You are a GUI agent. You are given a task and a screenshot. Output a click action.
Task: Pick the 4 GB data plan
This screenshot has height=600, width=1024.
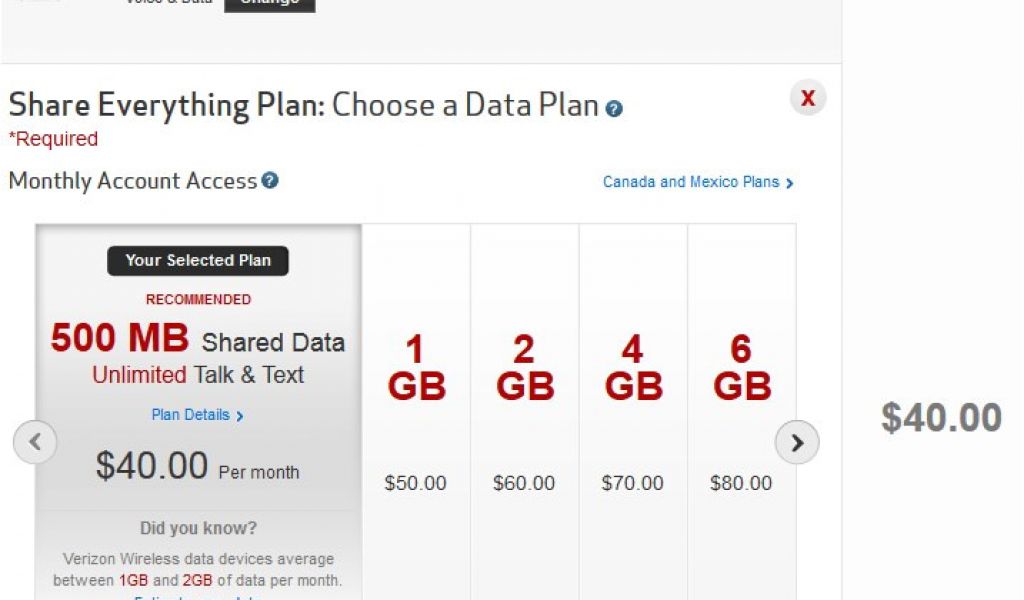633,368
